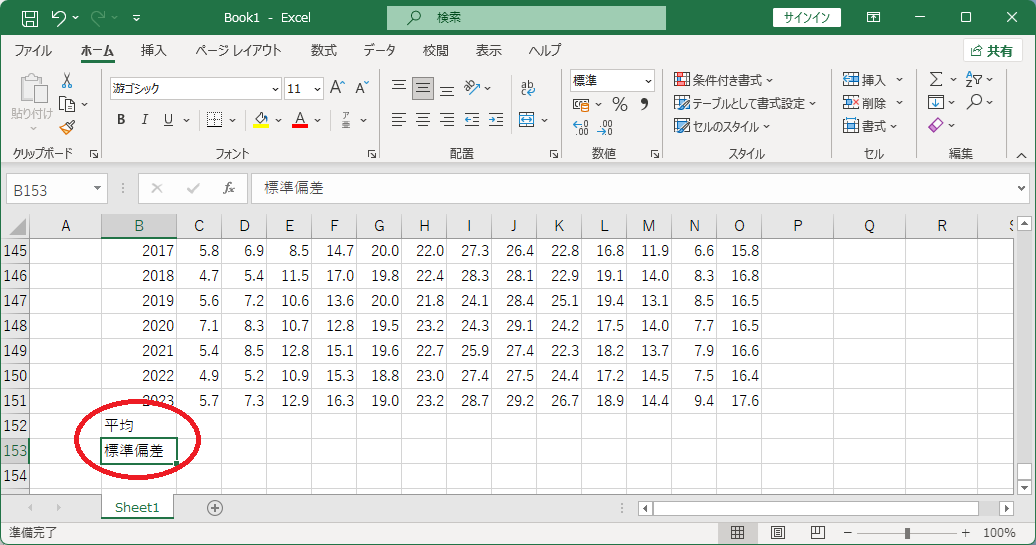Open the font name dropdown 游ゴシック

275,89
